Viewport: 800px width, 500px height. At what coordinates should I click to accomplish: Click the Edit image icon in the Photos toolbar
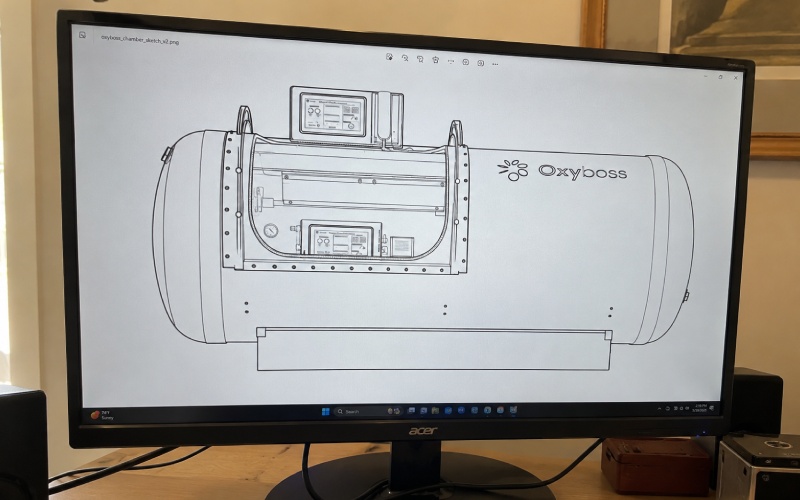point(389,57)
